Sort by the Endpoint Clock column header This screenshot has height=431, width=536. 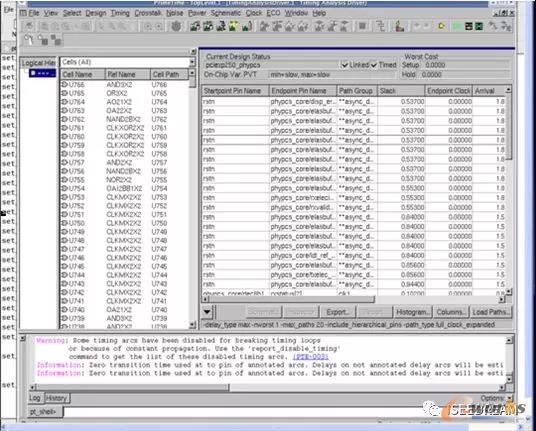point(448,91)
